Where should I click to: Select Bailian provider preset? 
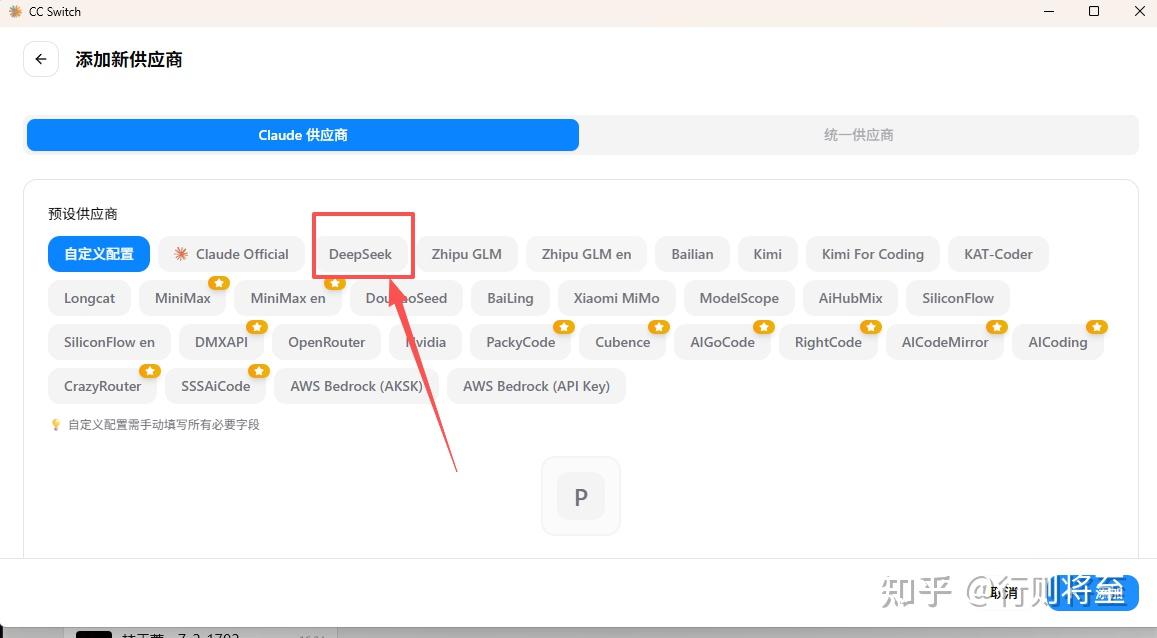(692, 254)
